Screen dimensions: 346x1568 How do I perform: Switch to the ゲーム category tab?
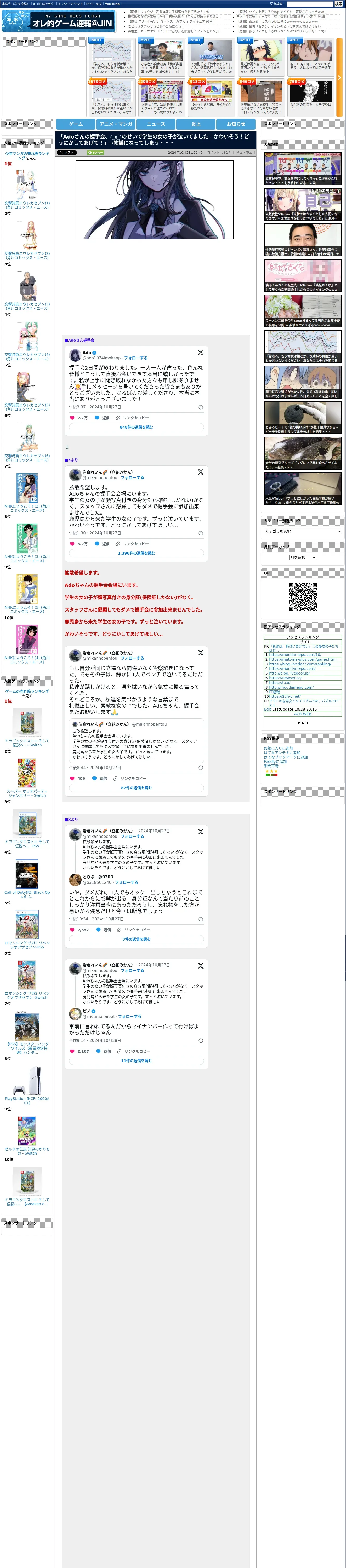coord(76,124)
